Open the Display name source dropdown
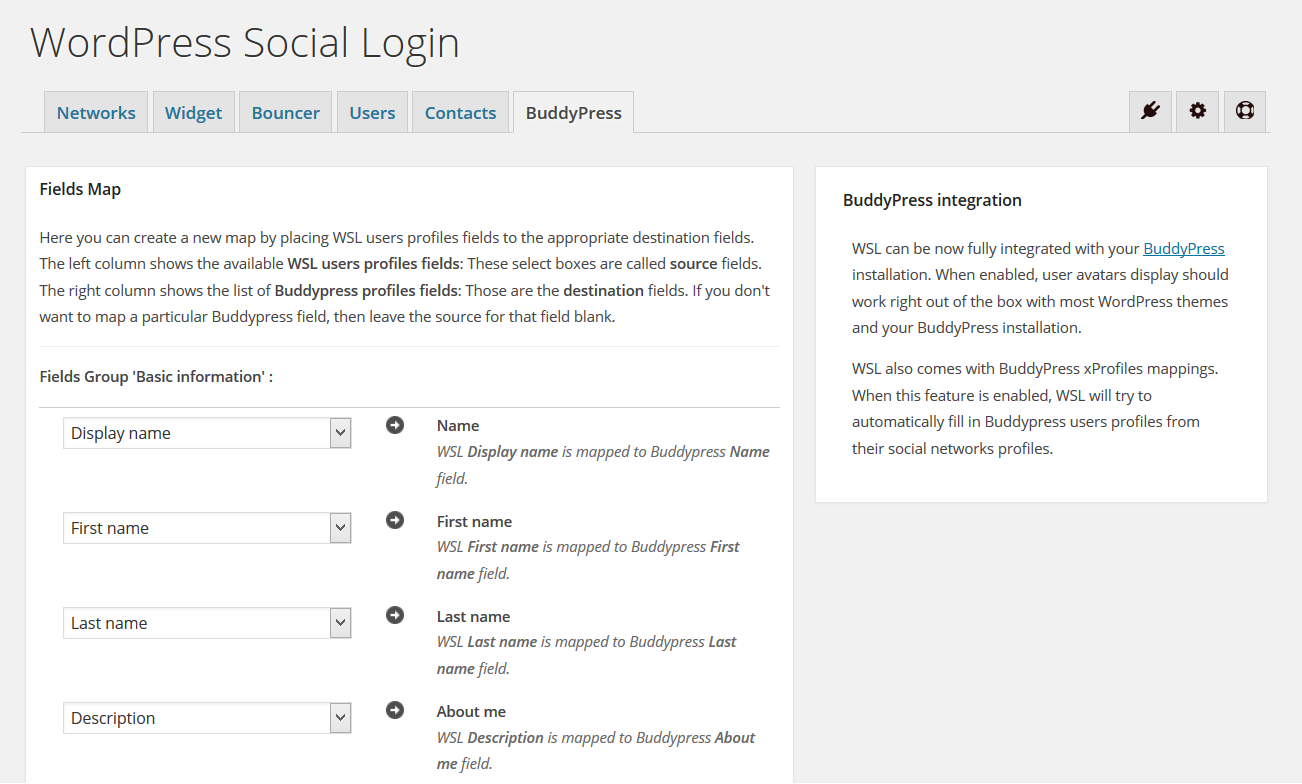1302x784 pixels. (207, 433)
